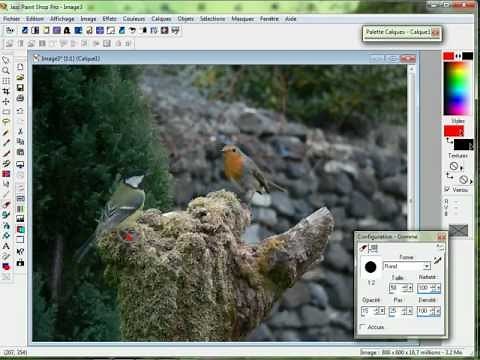Open the Sélections menu
Viewport: 480px width, 360px height.
pyautogui.click(x=212, y=19)
